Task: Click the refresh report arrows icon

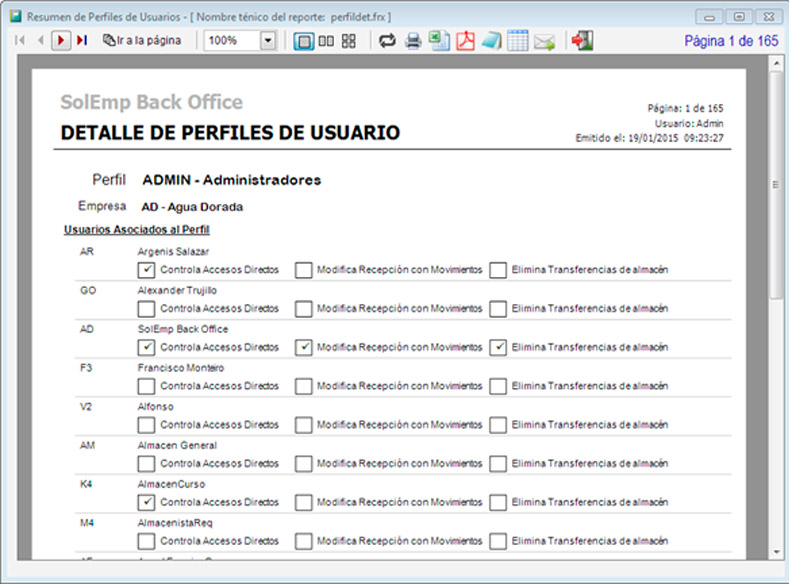Action: coord(387,41)
